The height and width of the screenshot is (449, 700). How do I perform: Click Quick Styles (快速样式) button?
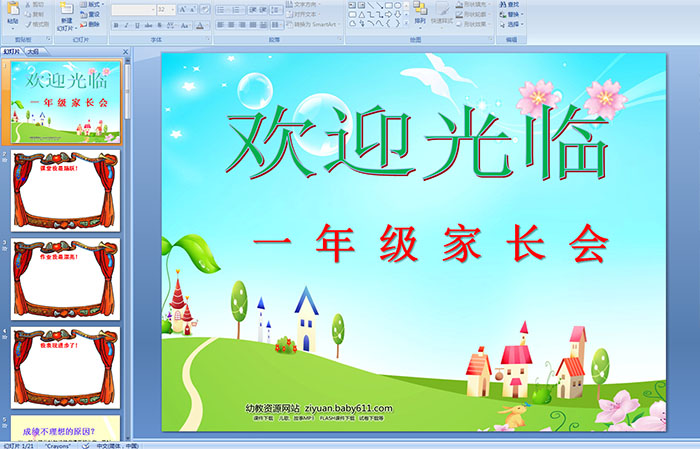point(442,13)
